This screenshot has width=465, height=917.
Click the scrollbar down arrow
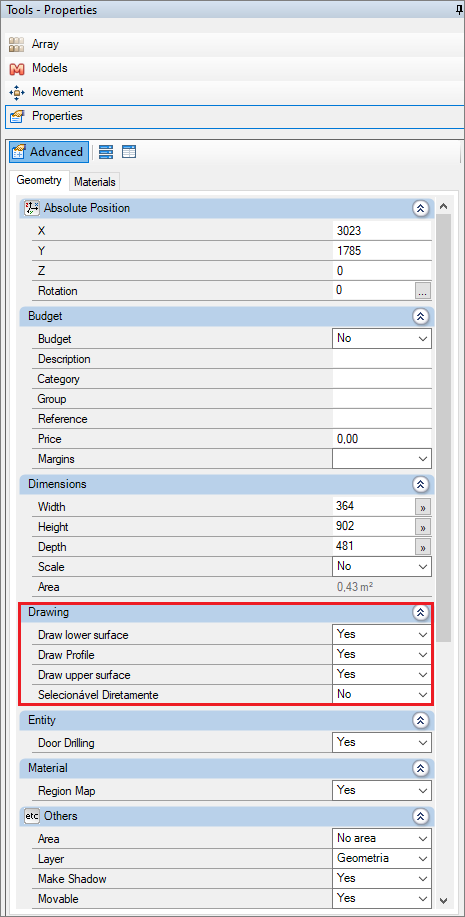(x=443, y=900)
